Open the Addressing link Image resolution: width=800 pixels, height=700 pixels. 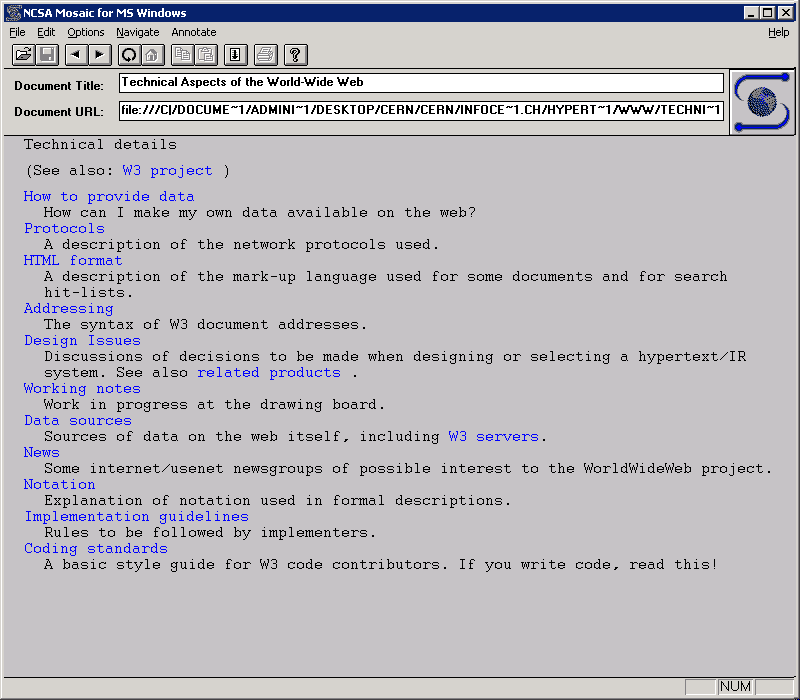68,309
